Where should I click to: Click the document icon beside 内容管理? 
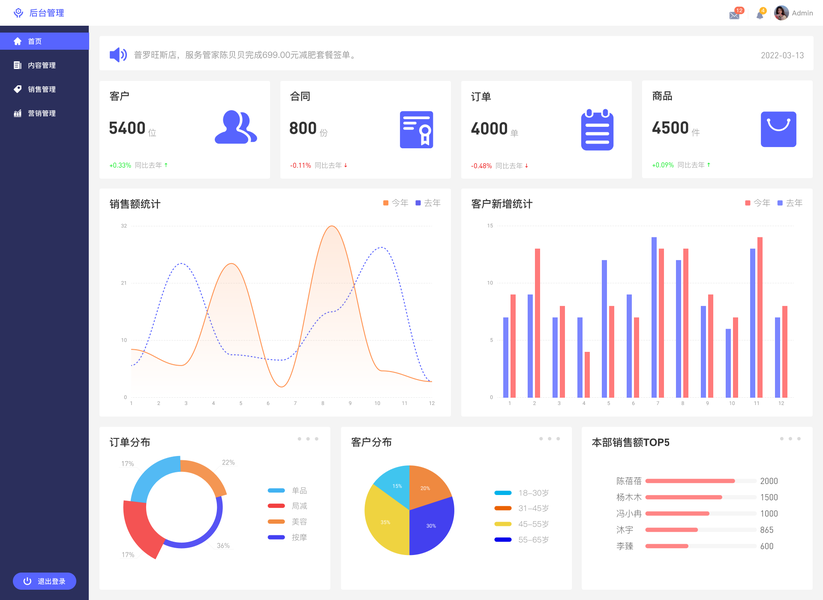coord(17,65)
